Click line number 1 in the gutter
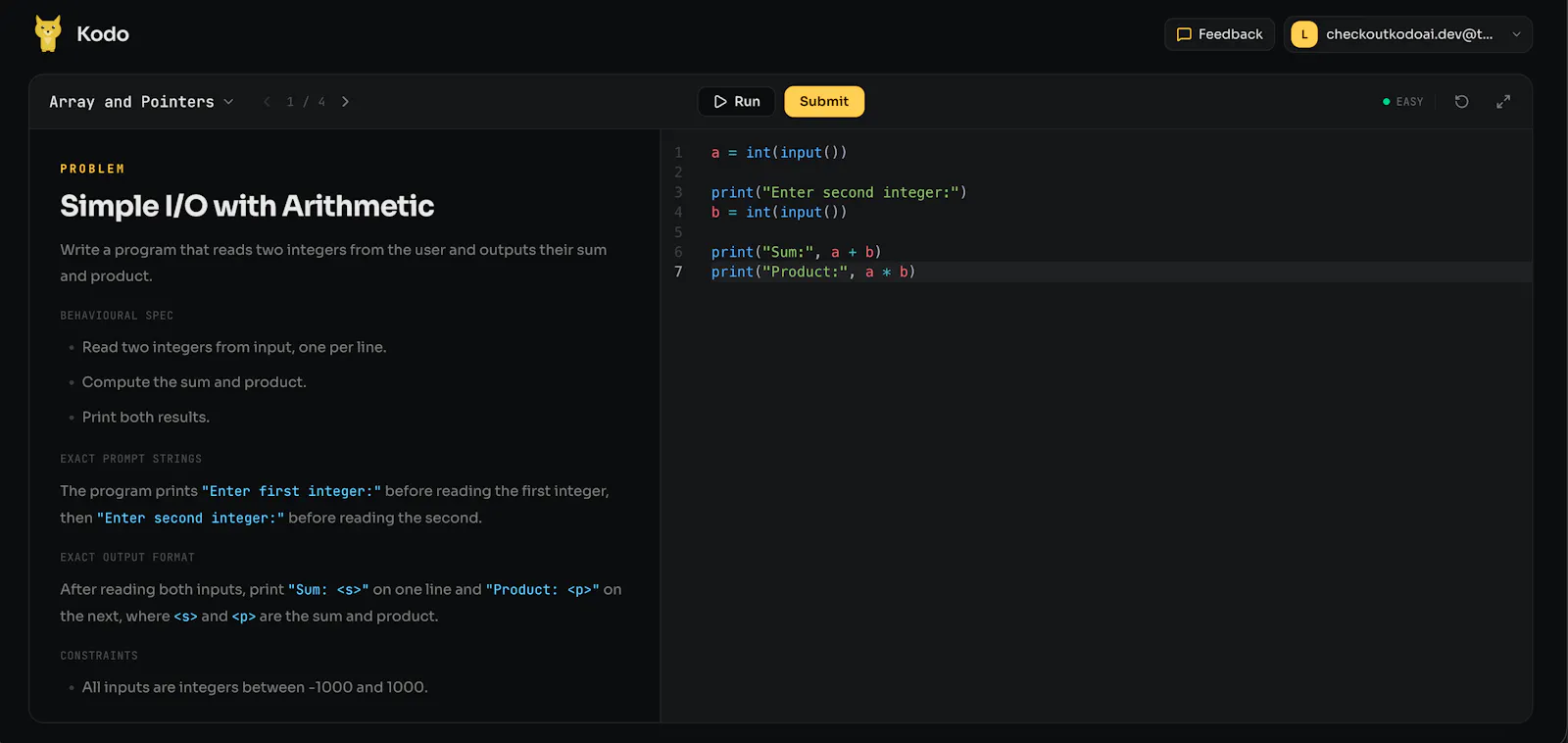 coord(678,153)
